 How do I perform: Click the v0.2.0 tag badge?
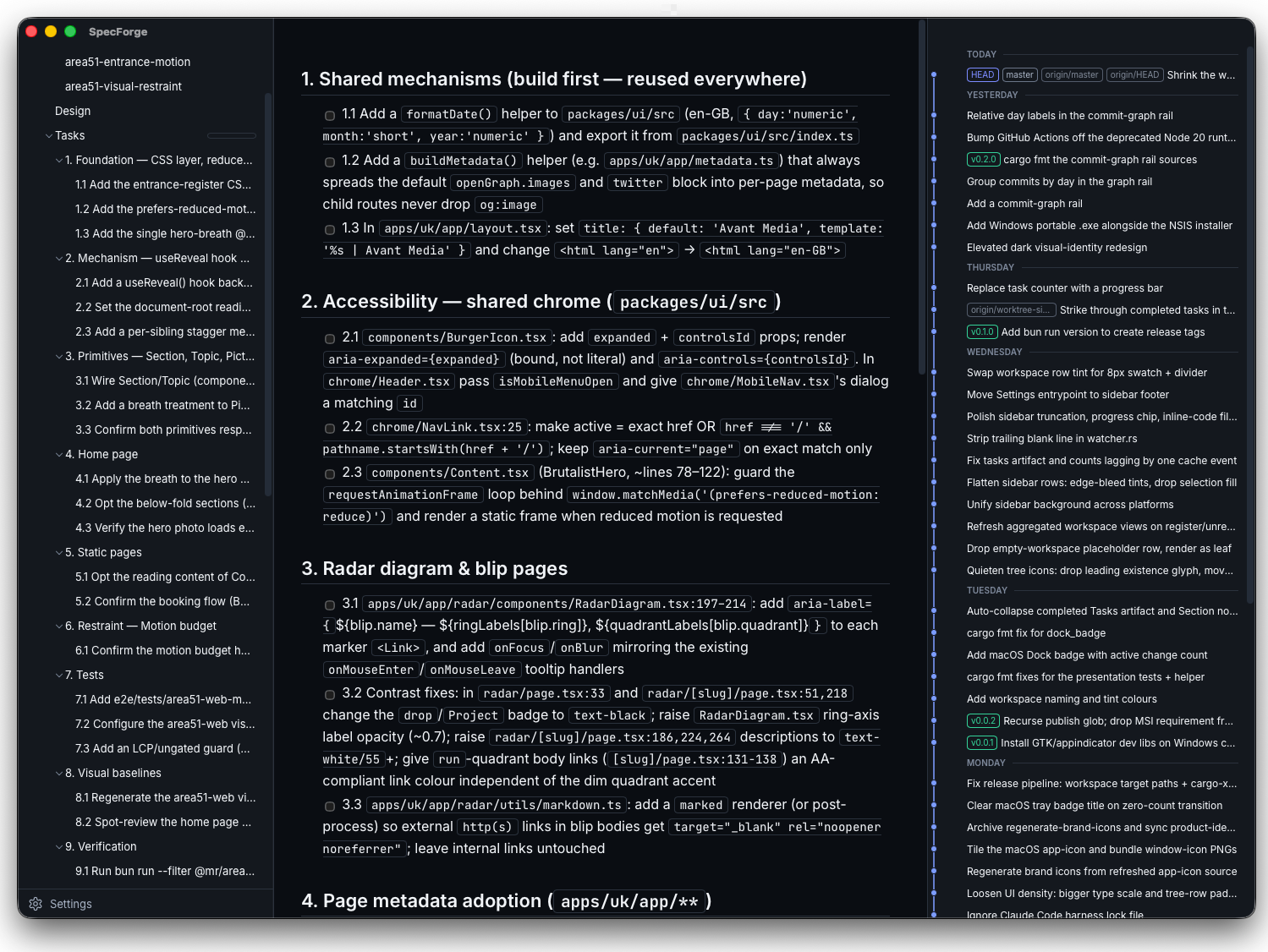[x=984, y=159]
